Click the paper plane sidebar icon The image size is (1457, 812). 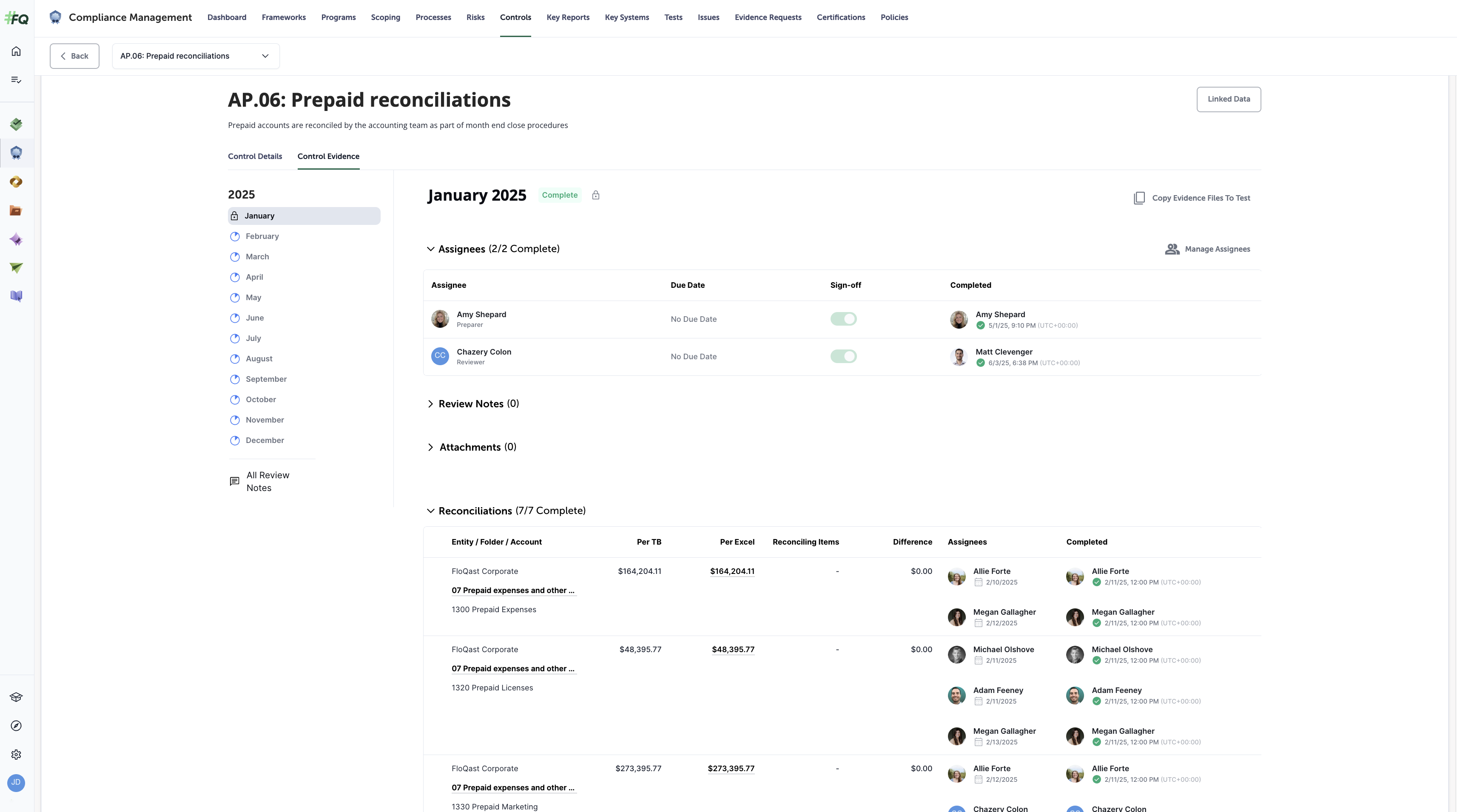coord(16,267)
